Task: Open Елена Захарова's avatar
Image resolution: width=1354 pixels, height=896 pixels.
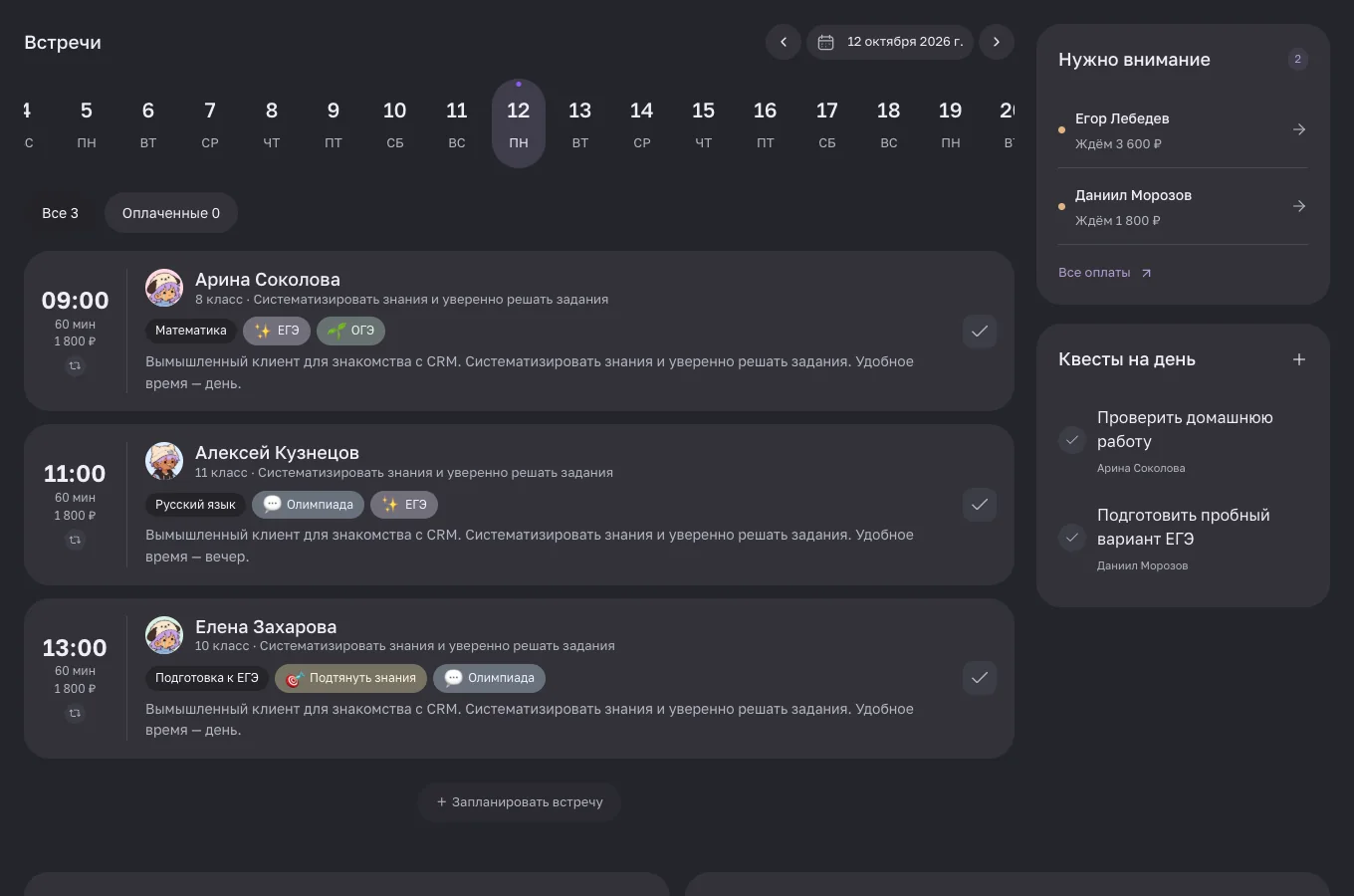Action: pyautogui.click(x=164, y=635)
